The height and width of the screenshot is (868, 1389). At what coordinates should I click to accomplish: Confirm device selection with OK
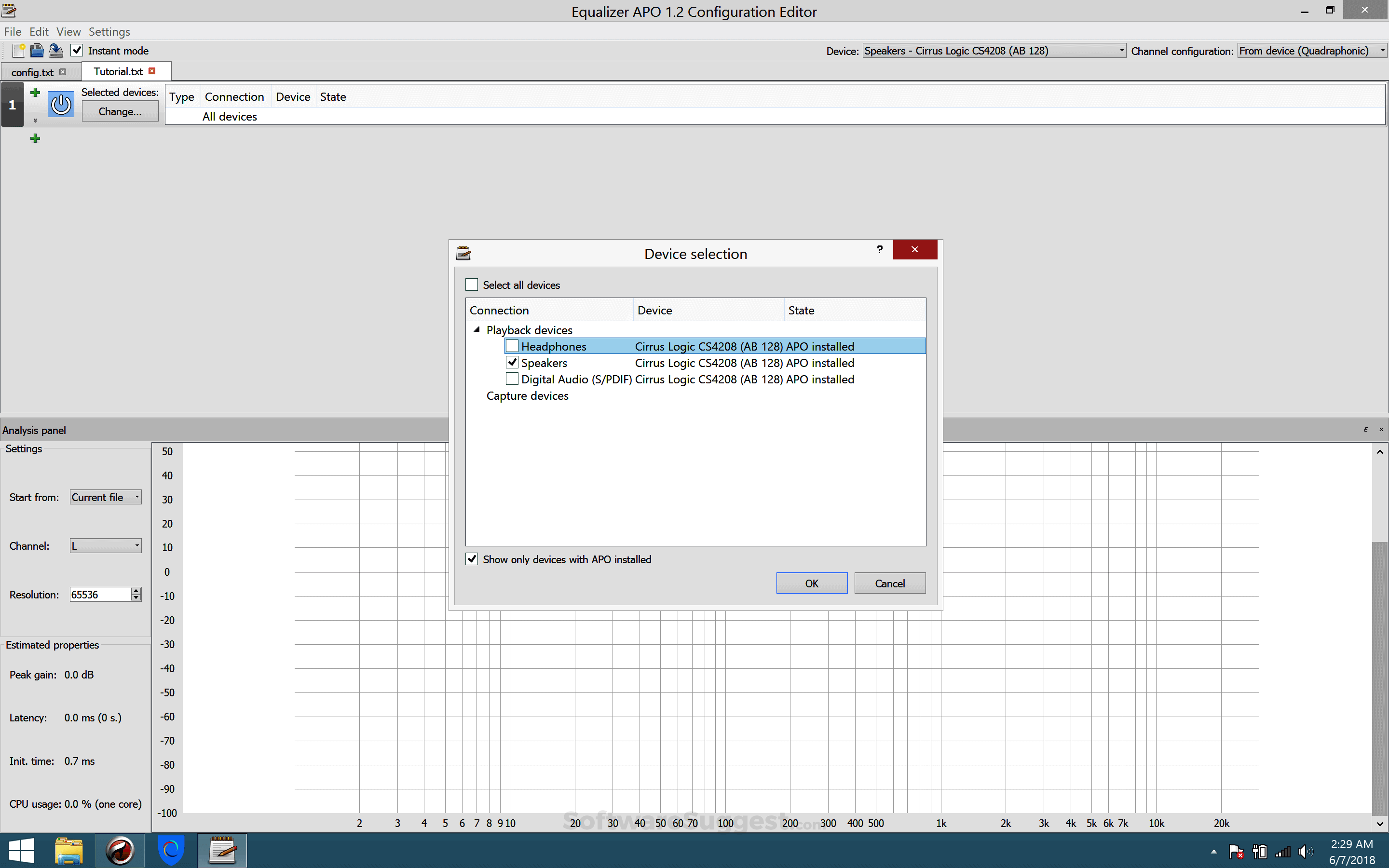811,583
